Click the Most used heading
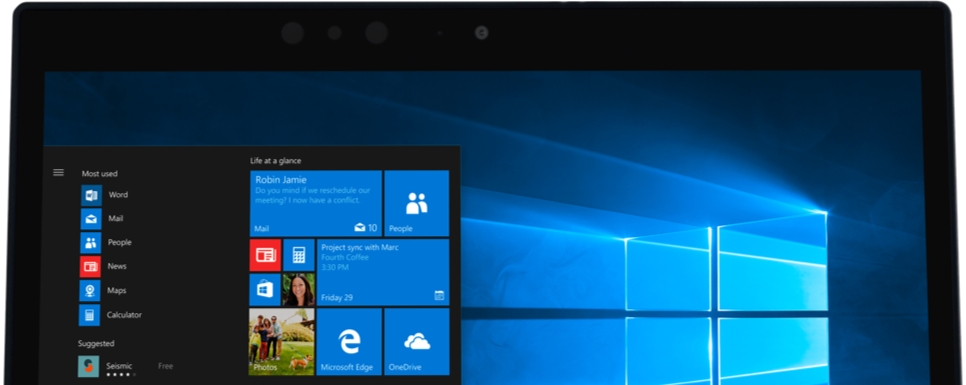This screenshot has width=966, height=385. click(x=100, y=174)
